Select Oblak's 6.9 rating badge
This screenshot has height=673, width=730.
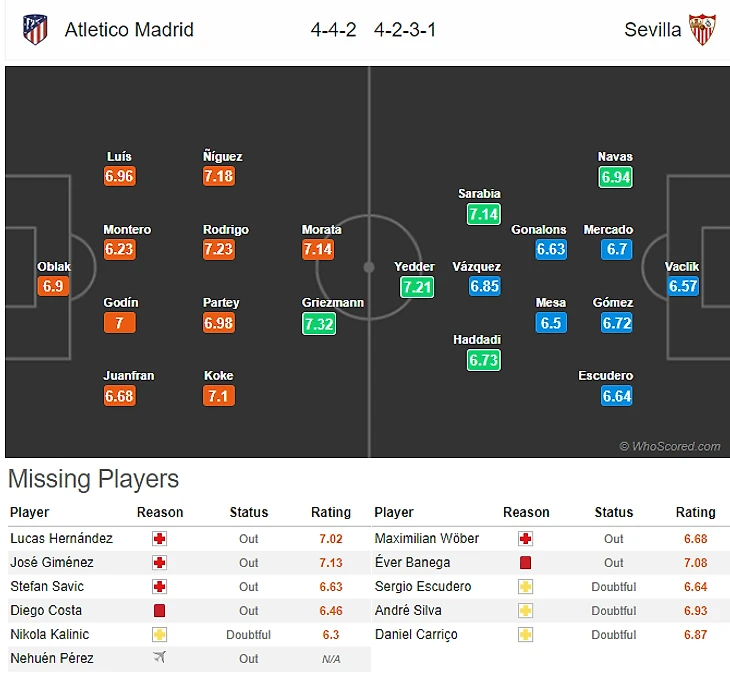54,287
